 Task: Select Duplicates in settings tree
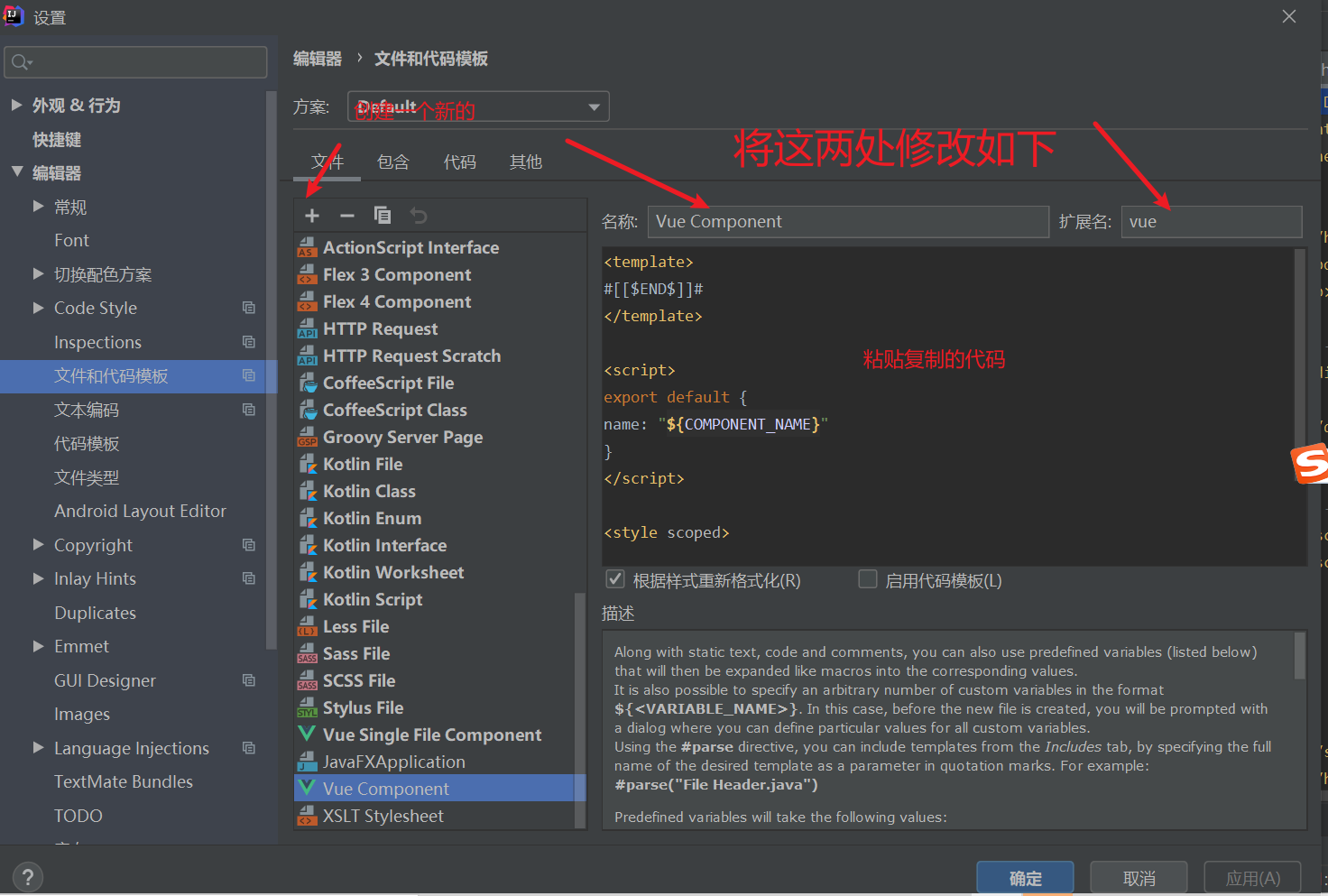click(95, 613)
